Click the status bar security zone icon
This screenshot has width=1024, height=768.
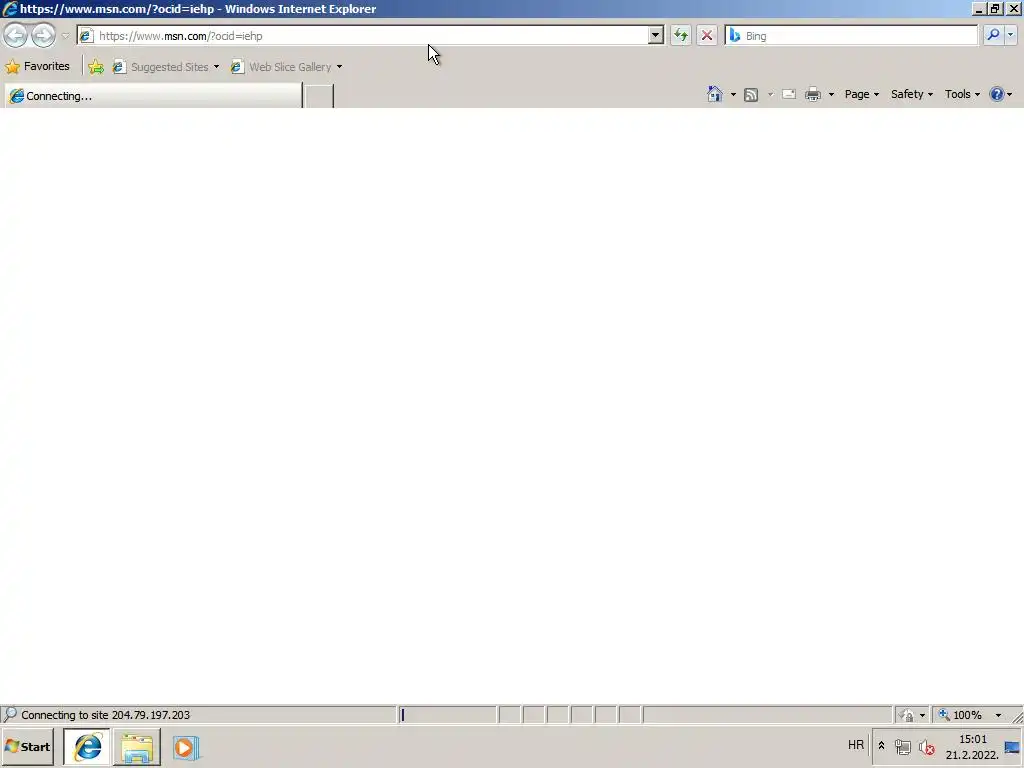point(906,715)
